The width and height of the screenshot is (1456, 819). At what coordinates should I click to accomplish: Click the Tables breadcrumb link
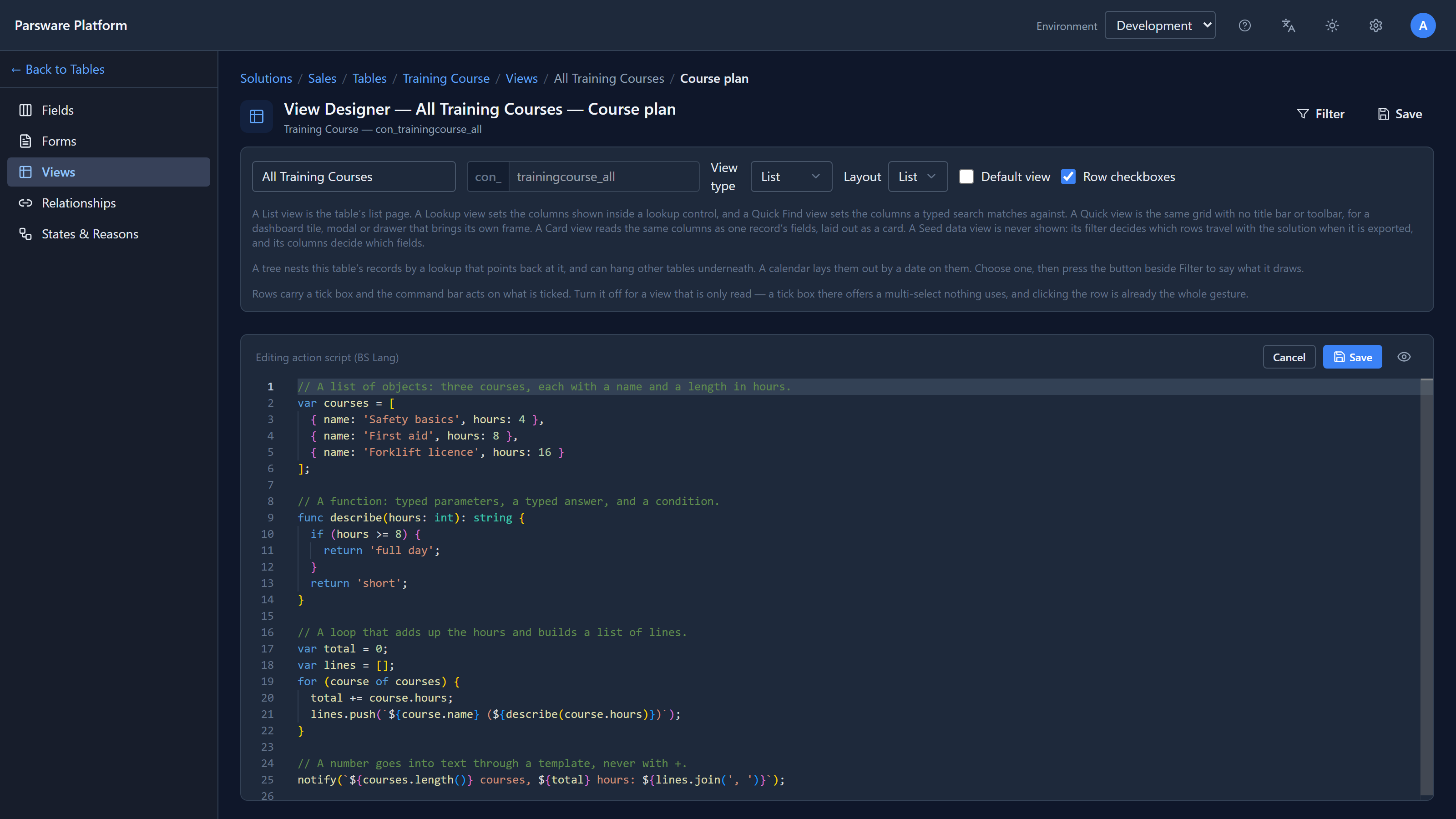click(x=369, y=79)
